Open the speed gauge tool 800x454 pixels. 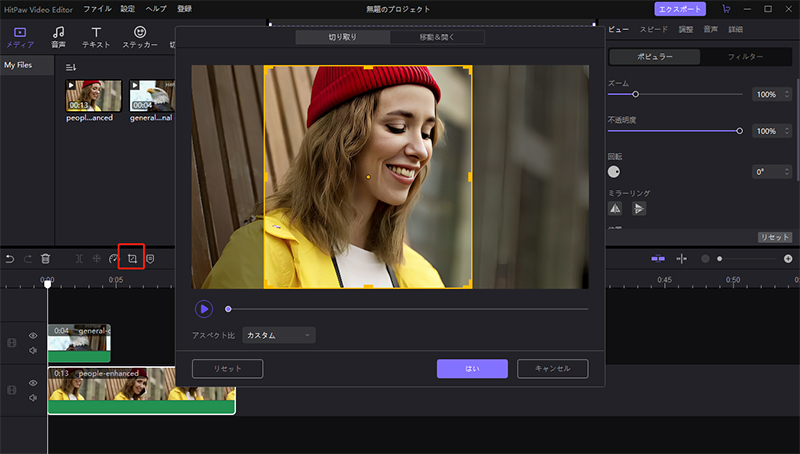point(114,259)
